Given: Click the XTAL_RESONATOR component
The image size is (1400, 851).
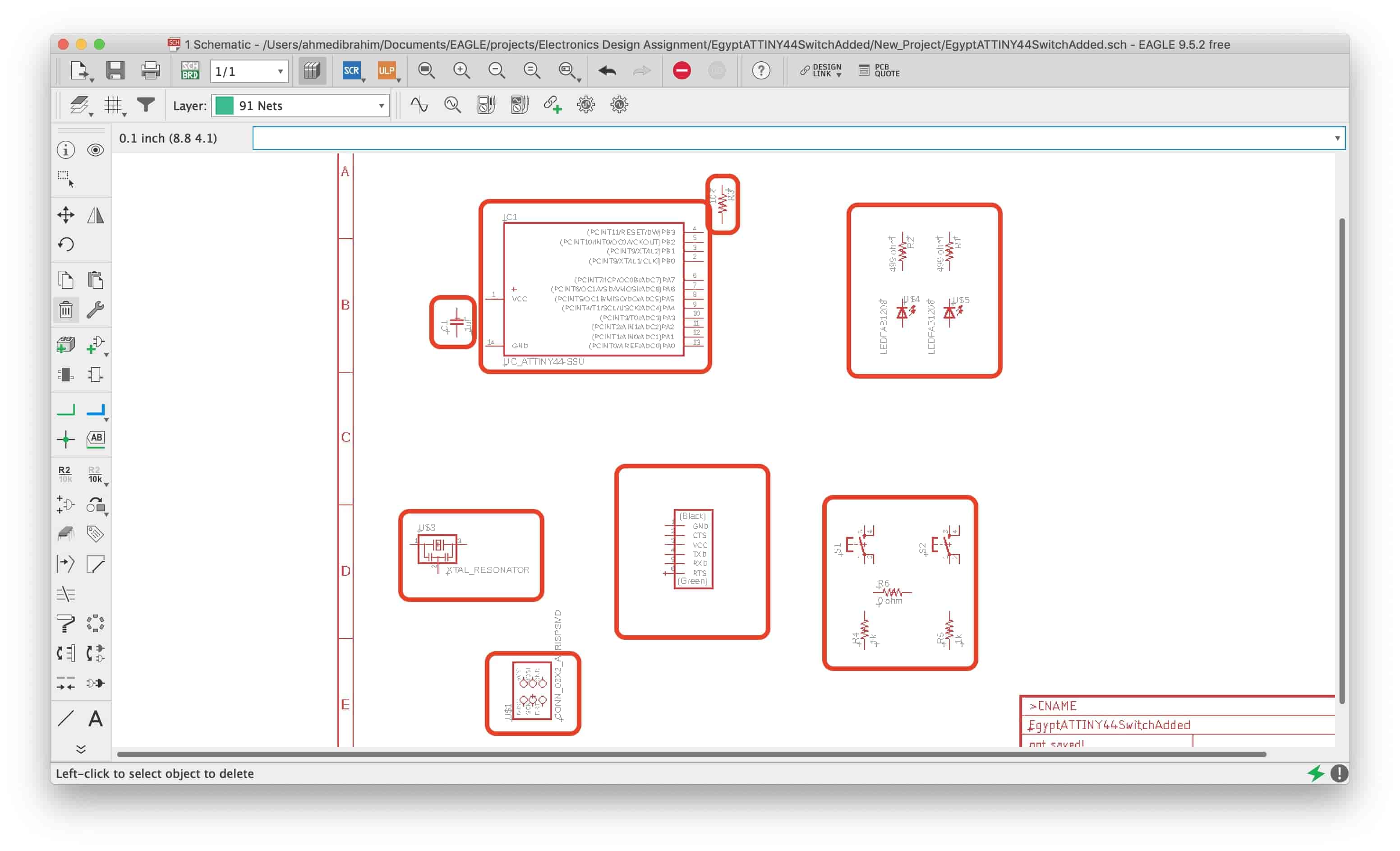Looking at the screenshot, I should pyautogui.click(x=437, y=549).
